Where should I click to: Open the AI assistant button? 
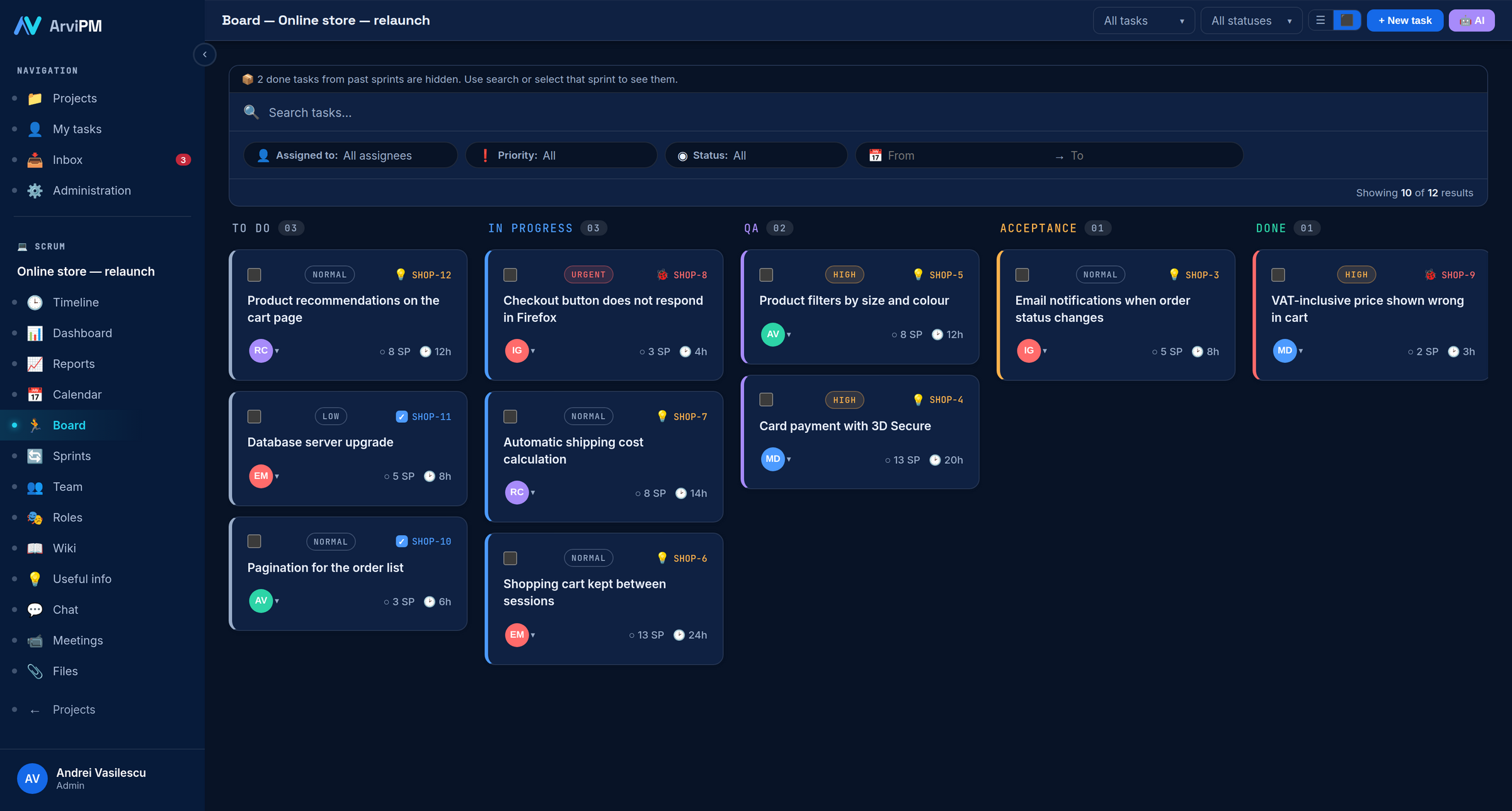click(x=1472, y=20)
